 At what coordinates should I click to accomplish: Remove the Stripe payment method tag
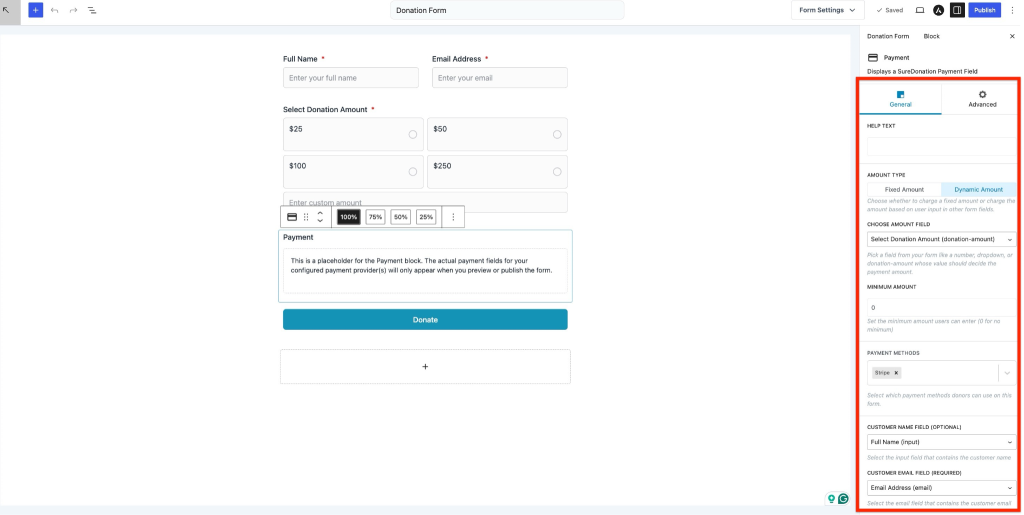coord(896,373)
